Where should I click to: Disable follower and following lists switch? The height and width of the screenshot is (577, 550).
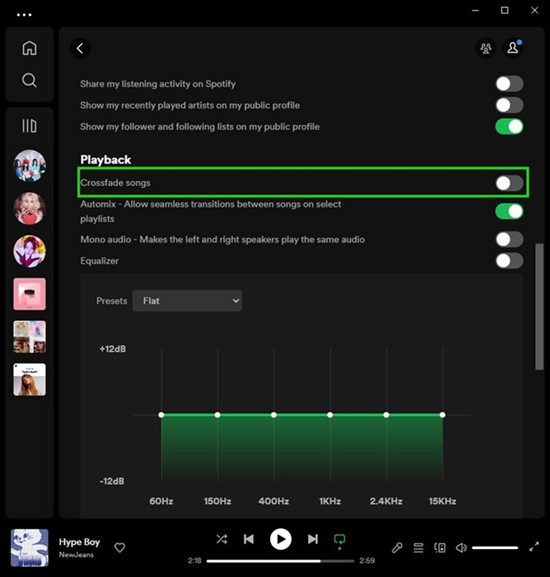click(x=509, y=127)
